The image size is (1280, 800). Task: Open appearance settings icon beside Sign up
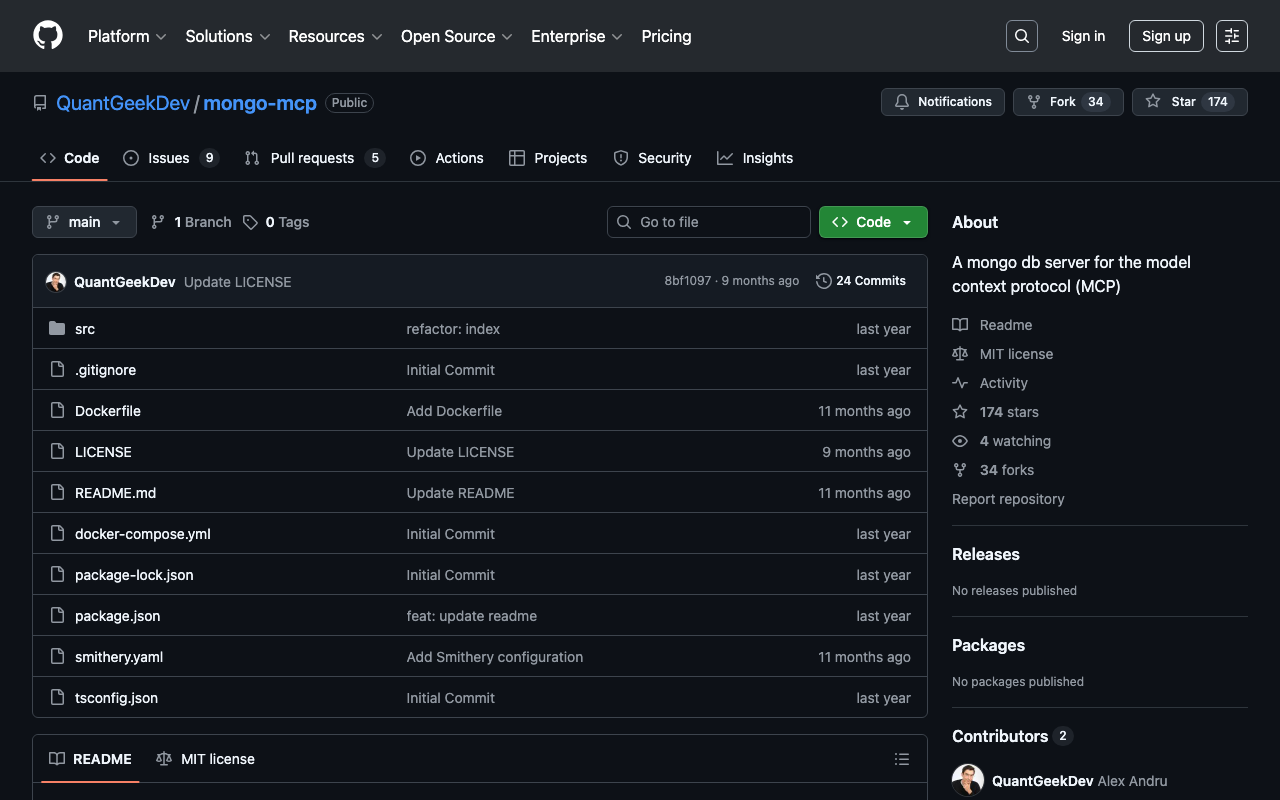1232,36
